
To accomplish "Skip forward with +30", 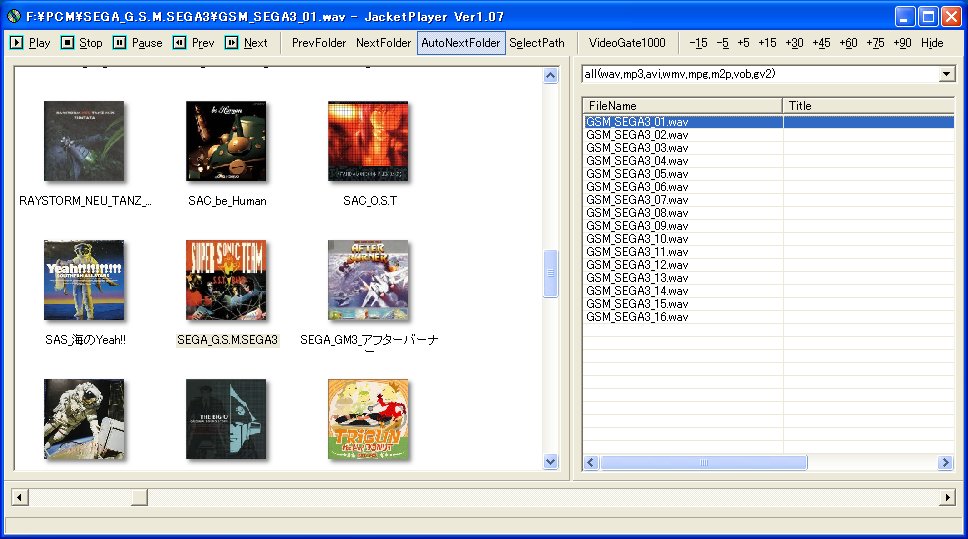I will pos(794,43).
